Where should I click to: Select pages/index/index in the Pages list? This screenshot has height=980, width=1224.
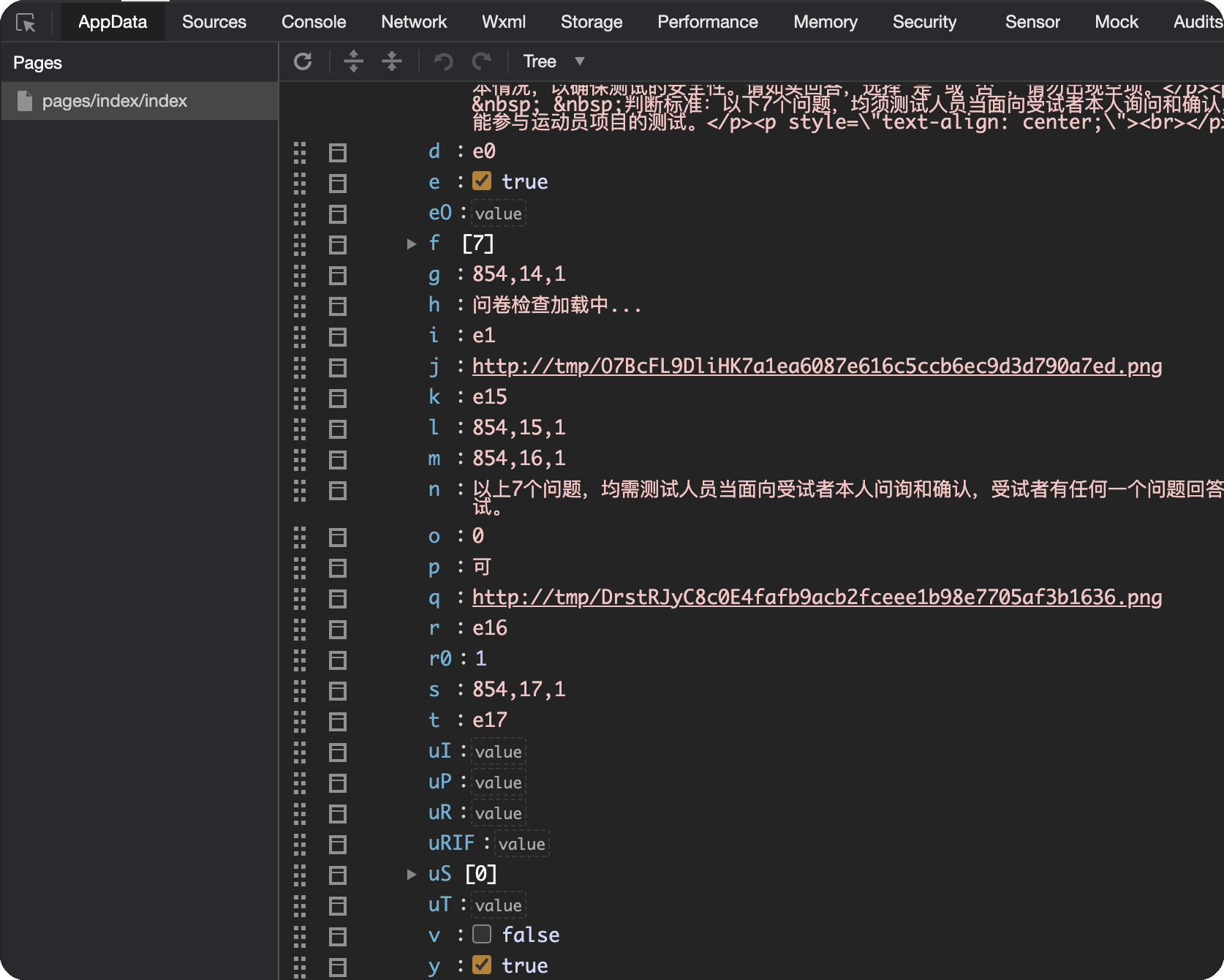point(140,101)
